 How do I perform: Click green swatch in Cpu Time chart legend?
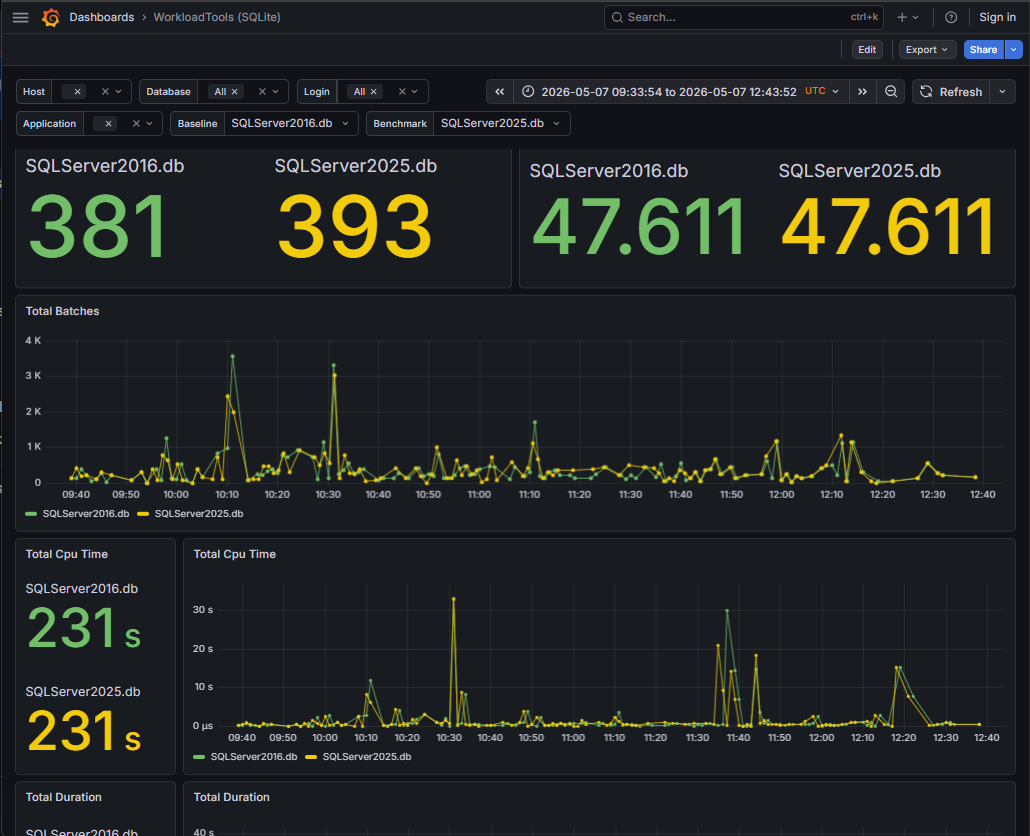coord(199,757)
